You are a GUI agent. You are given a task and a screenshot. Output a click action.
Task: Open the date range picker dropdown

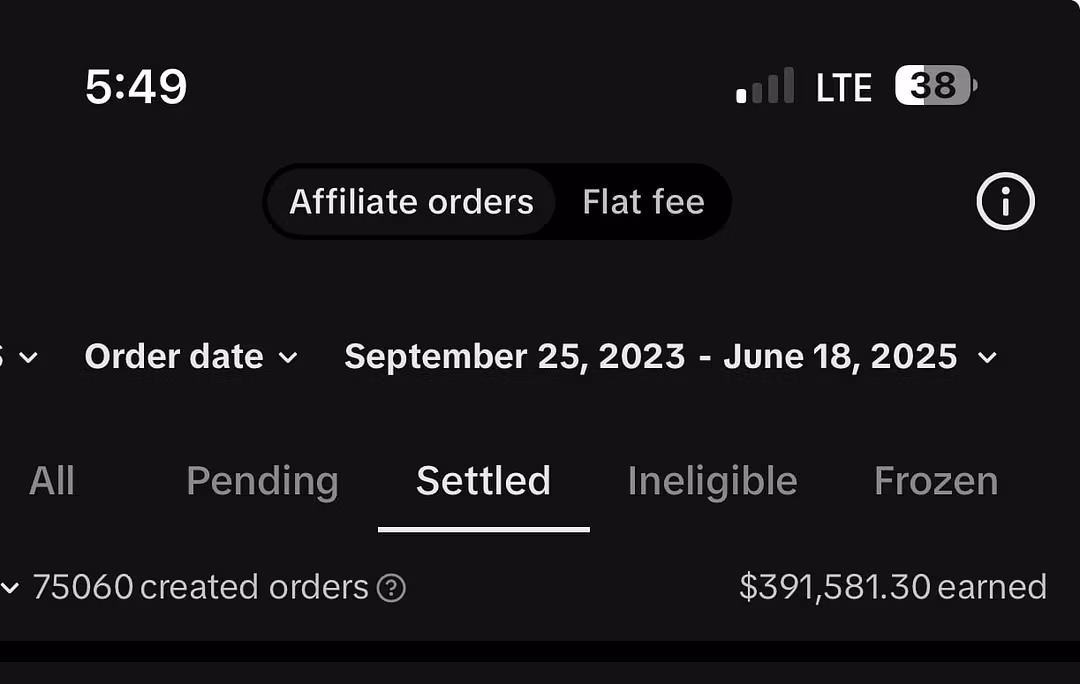(651, 357)
